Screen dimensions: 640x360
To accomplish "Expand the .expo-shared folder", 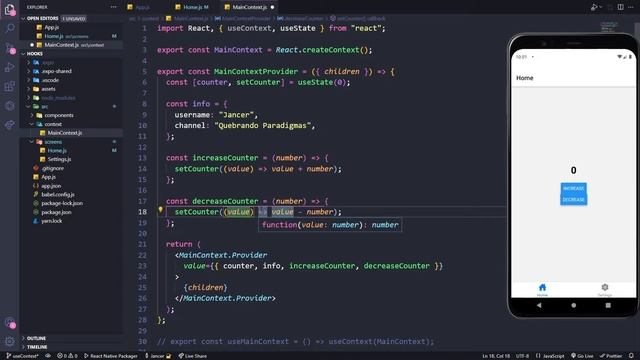I will coord(56,71).
